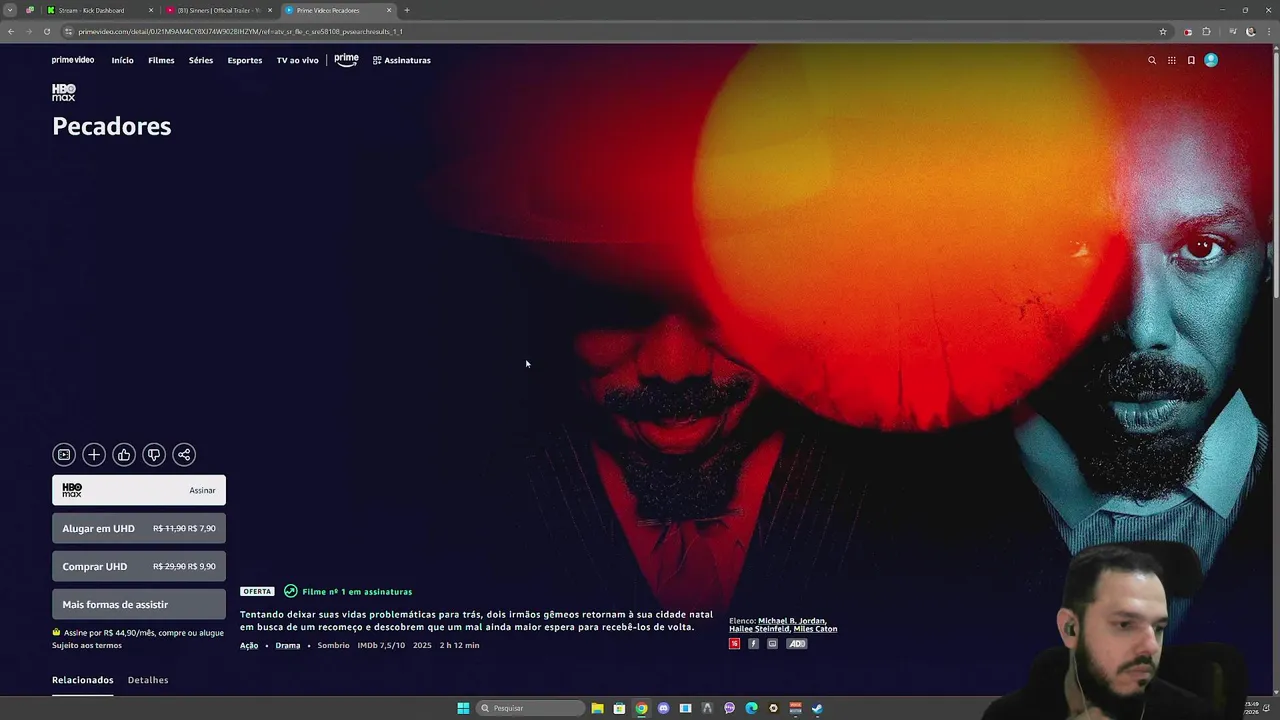
Task: Open TV ao vivo section
Action: click(298, 60)
